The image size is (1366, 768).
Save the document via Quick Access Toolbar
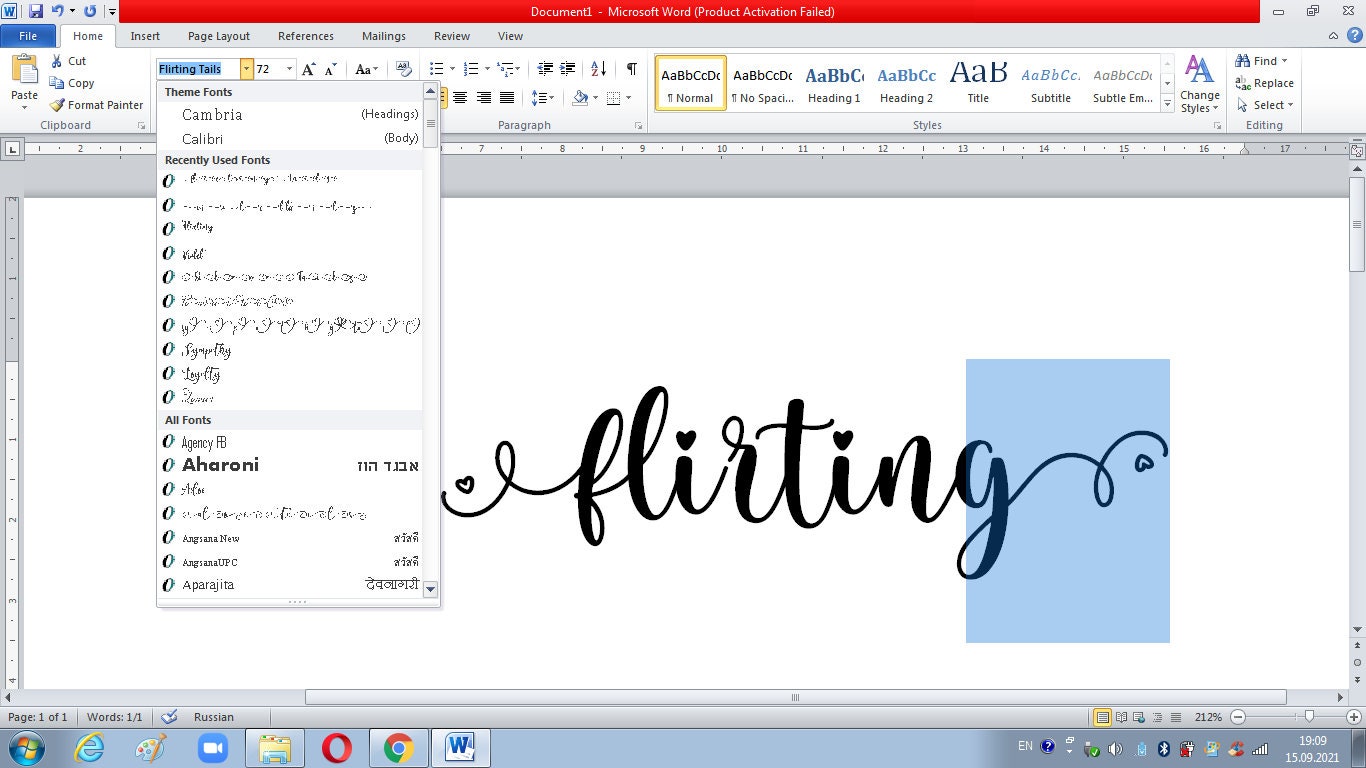click(37, 11)
